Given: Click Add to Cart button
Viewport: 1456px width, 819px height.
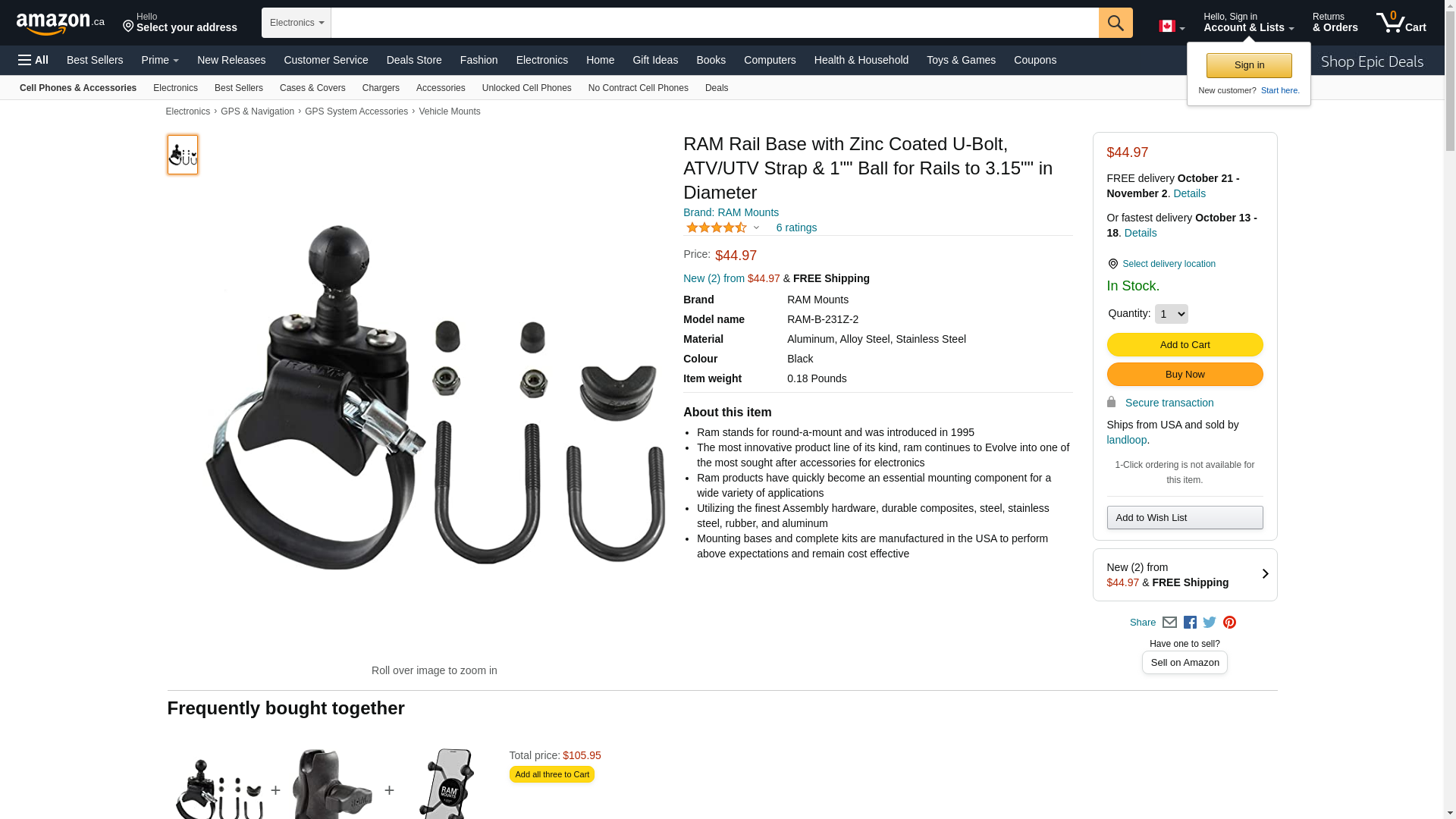Looking at the screenshot, I should point(1185,345).
